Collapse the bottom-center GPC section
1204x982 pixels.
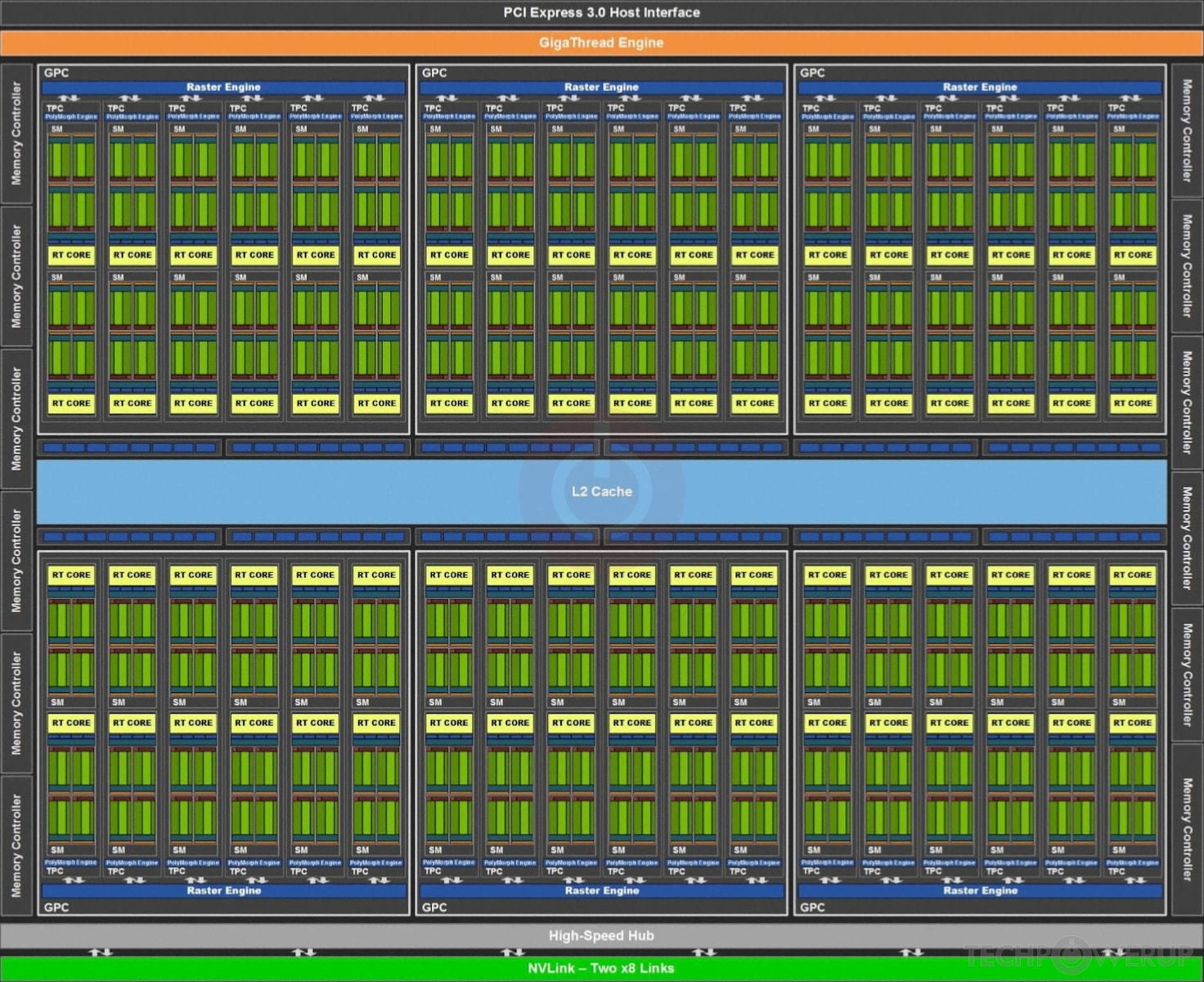coord(434,908)
